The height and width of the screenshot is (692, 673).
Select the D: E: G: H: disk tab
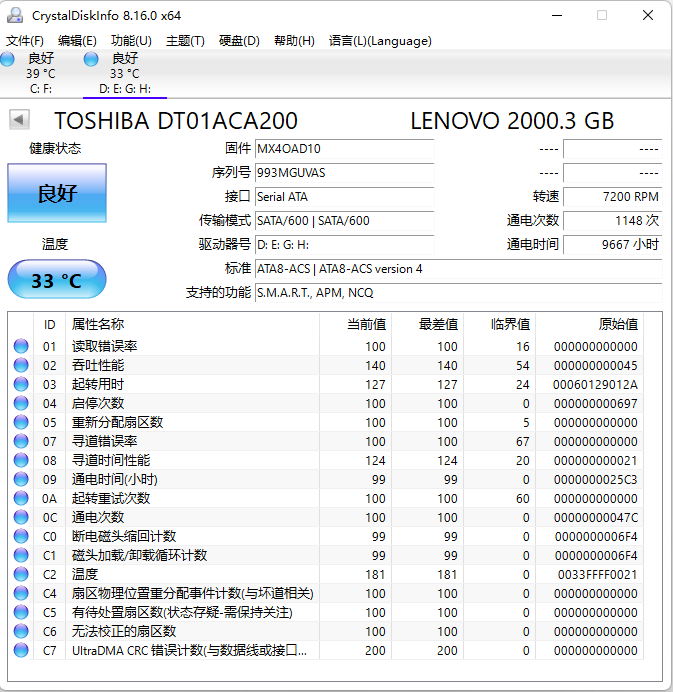125,73
